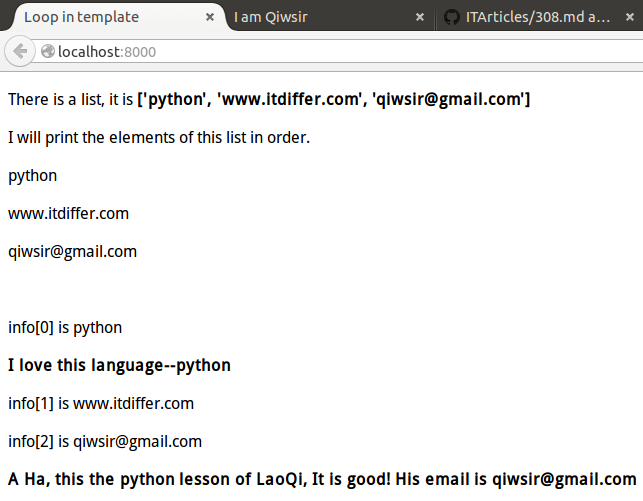
Task: Focus the localhost:8000 address bar
Action: pos(300,52)
